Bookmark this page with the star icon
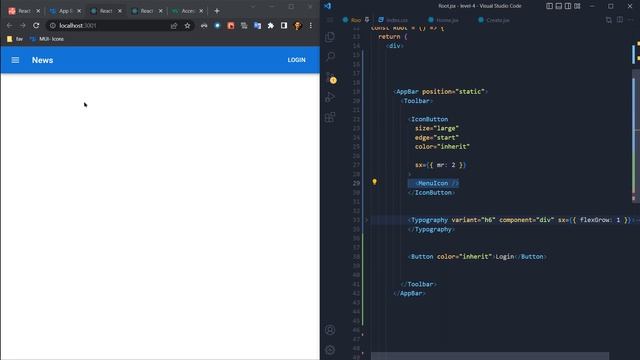 click(187, 26)
